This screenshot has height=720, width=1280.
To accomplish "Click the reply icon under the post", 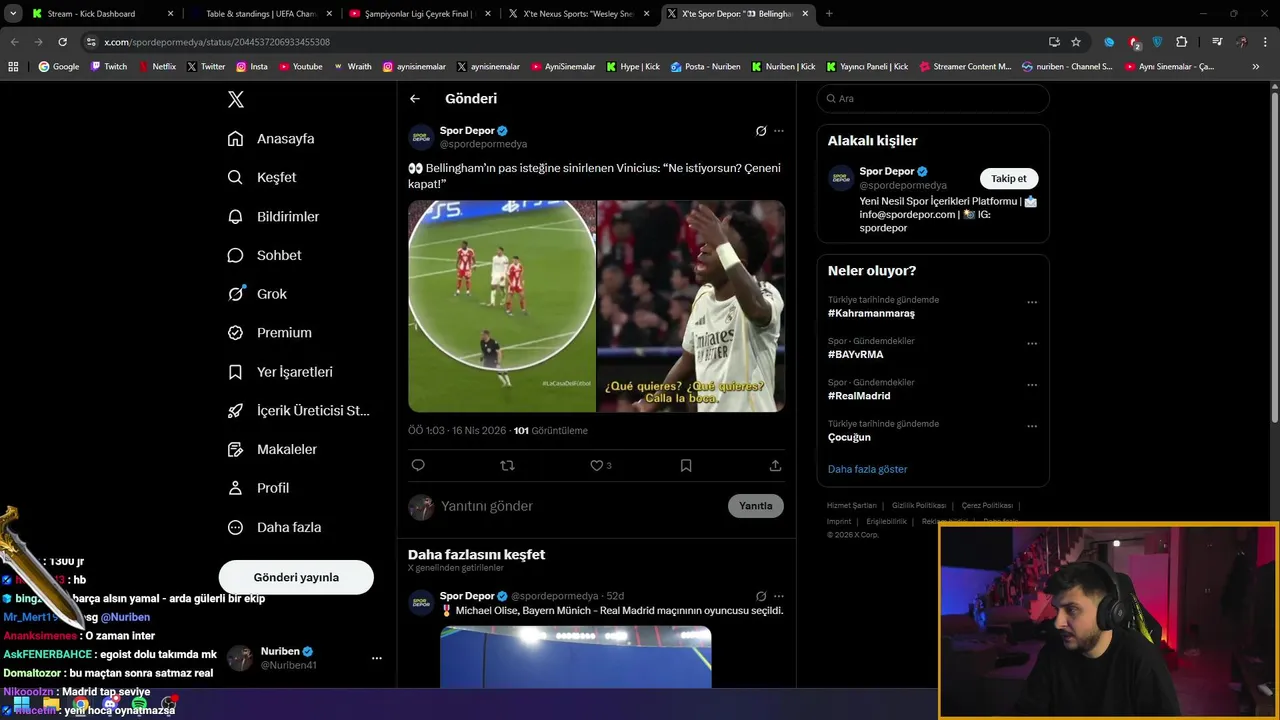I will pos(418,465).
